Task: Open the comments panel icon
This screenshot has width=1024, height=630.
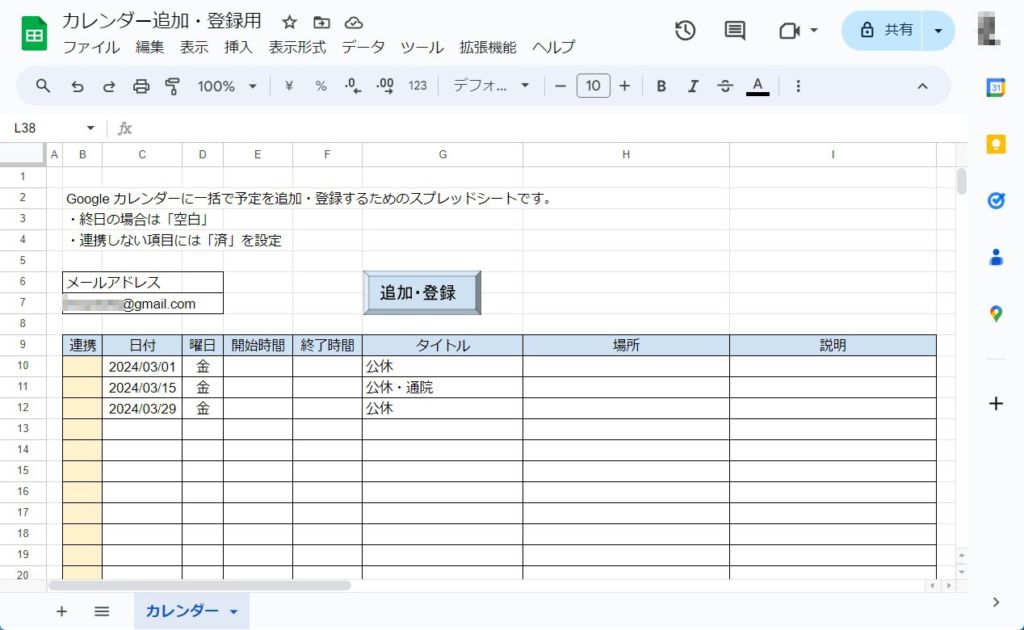Action: 735,30
